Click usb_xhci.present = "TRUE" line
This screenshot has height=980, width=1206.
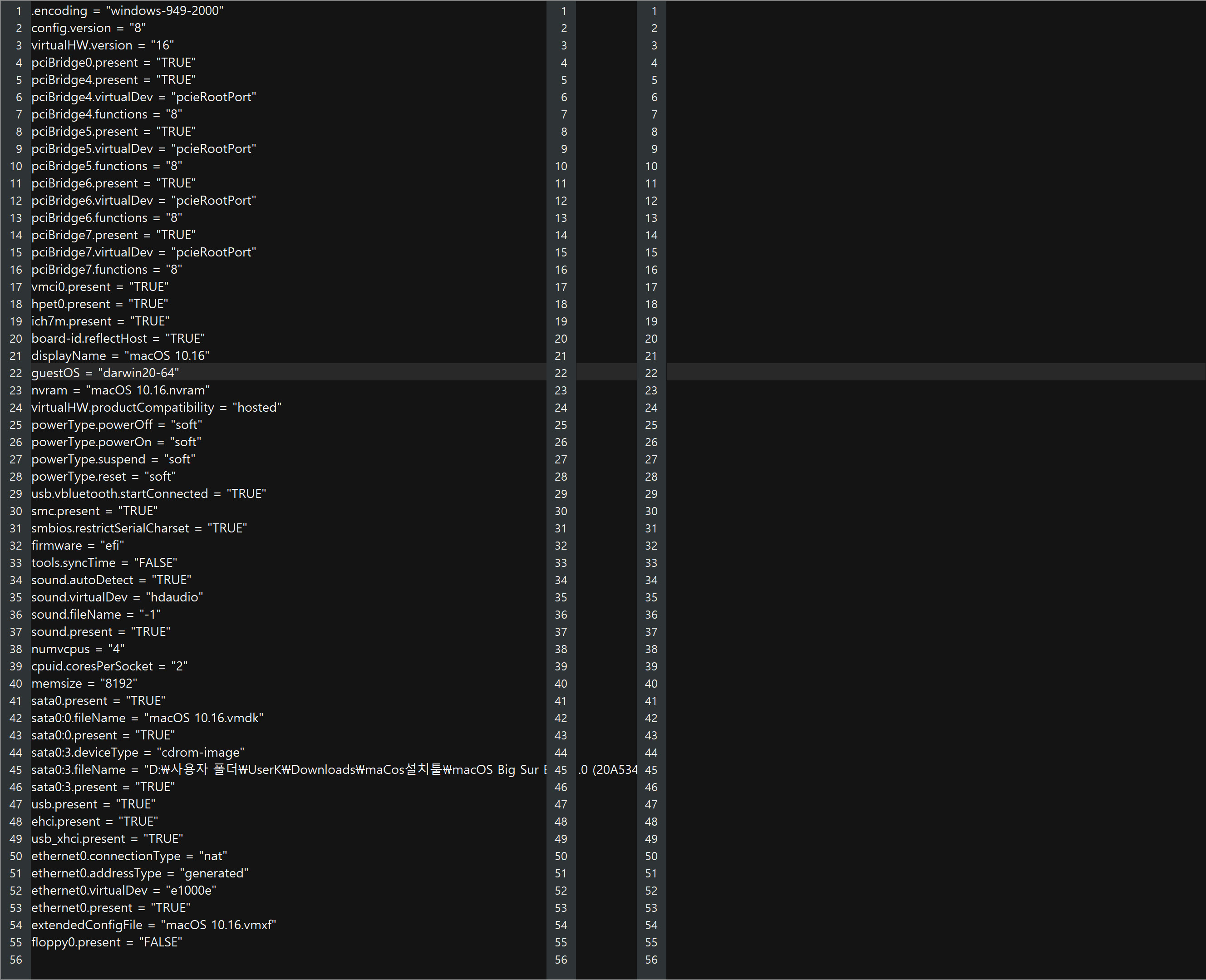click(x=107, y=839)
